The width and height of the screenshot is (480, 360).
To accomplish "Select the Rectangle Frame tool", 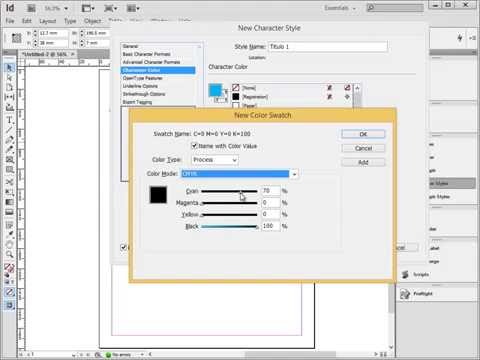I will 9,159.
